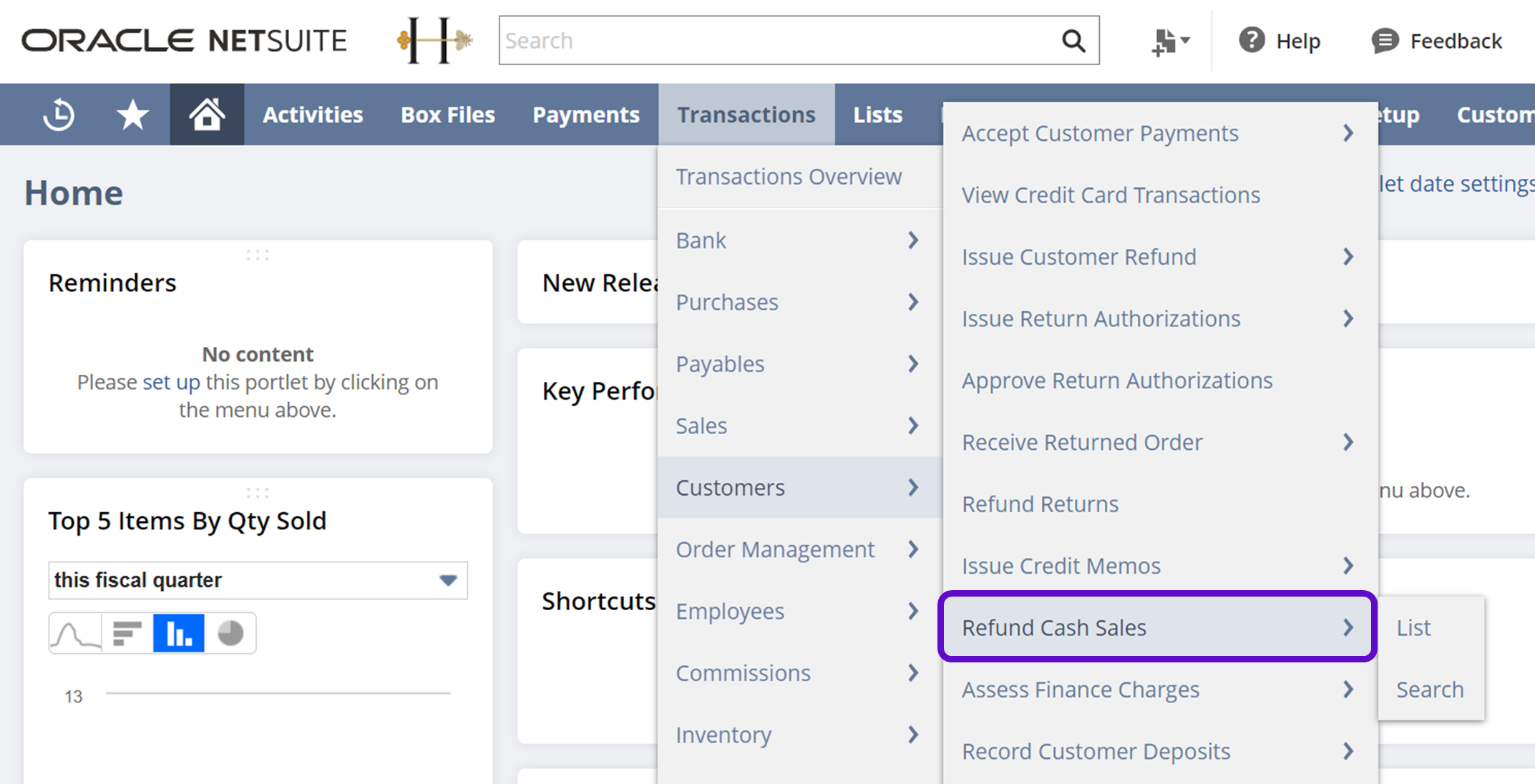Click the Shortcuts star icon
This screenshot has width=1535, height=784.
click(x=132, y=114)
